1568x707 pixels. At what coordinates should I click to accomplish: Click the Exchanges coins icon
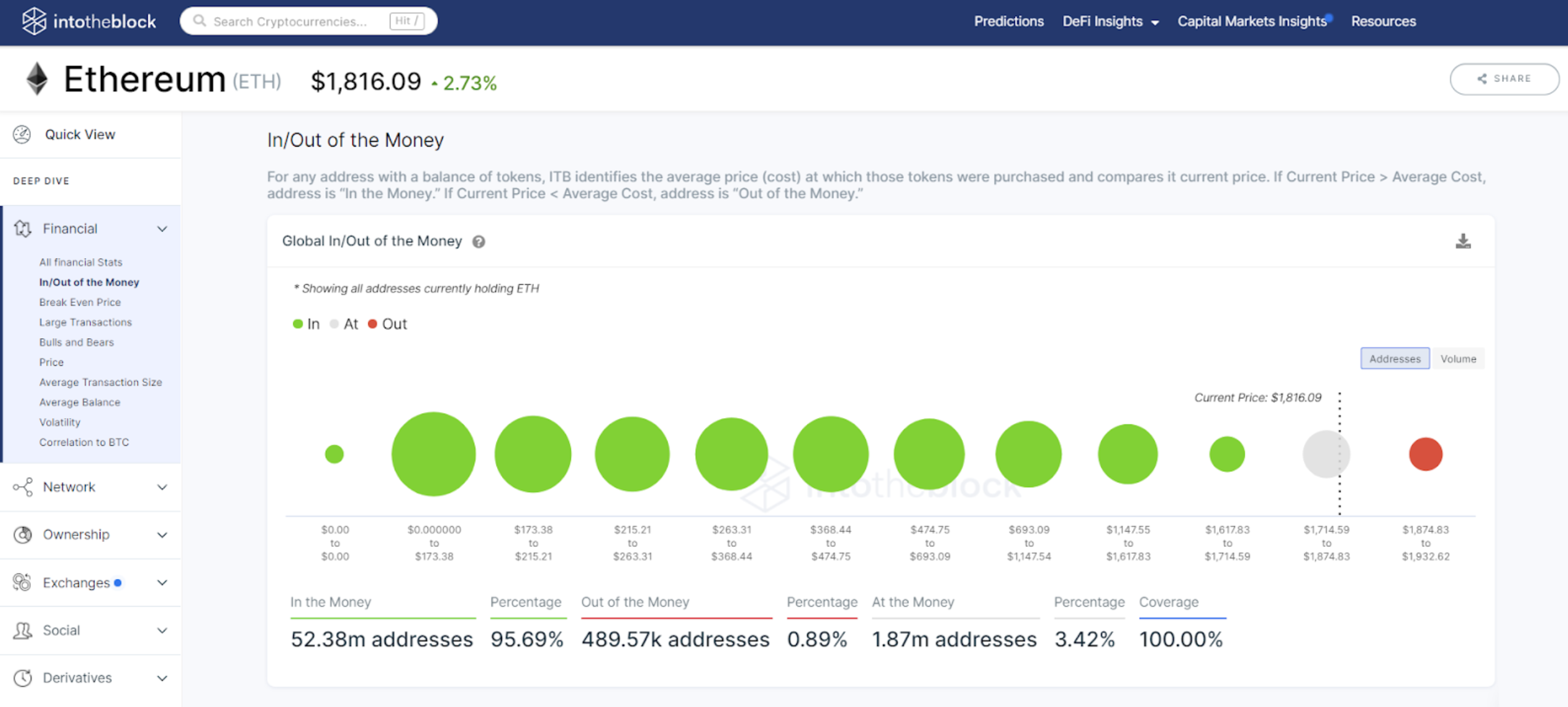[23, 583]
